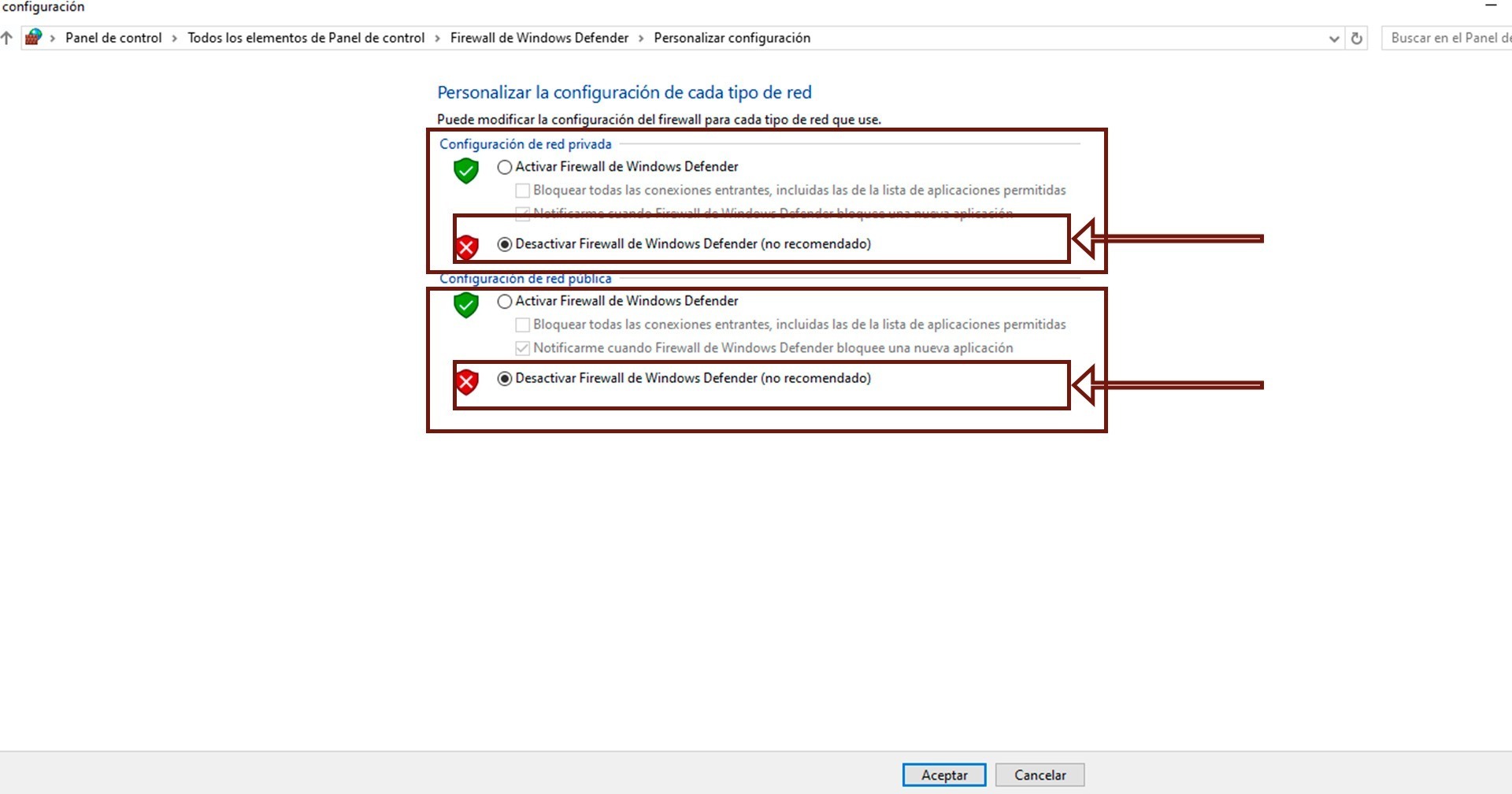
Task: Select Desactivar Firewall for public network
Action: click(x=505, y=379)
